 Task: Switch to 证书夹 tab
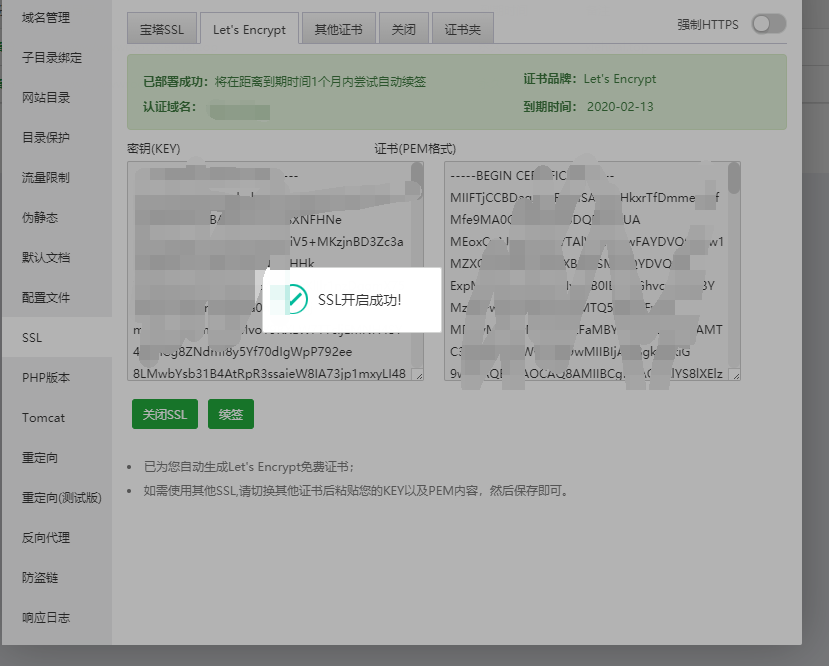tap(463, 29)
